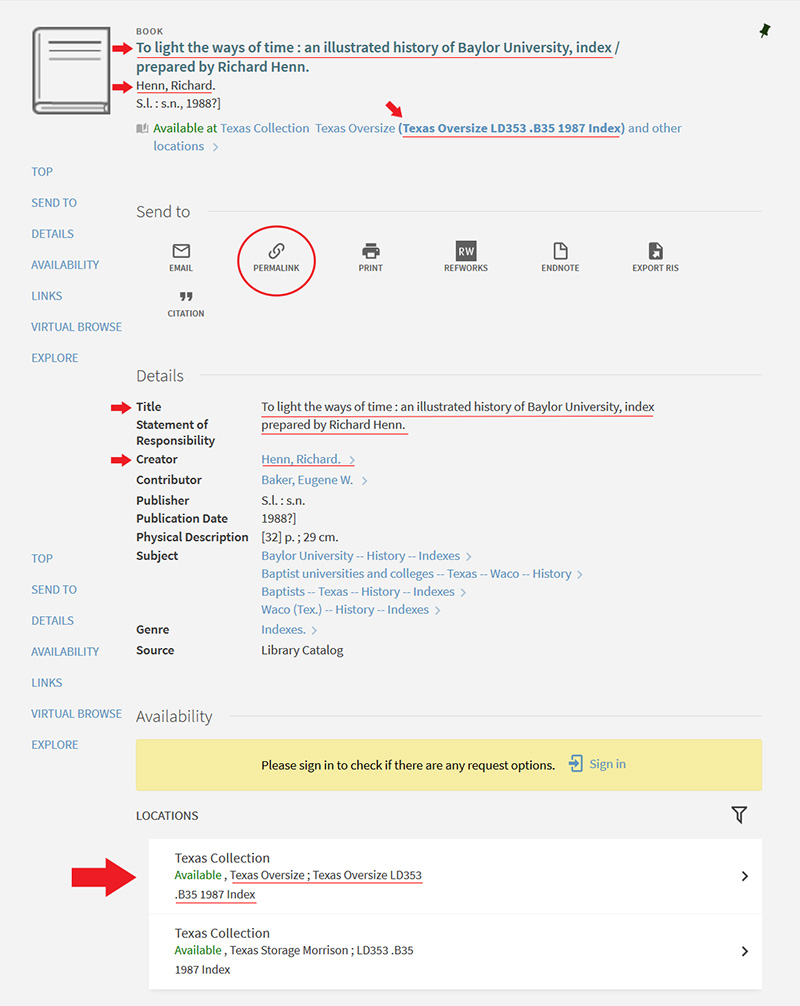The image size is (800, 1006).
Task: Click chevron after Indexes. genre
Action: (x=314, y=630)
